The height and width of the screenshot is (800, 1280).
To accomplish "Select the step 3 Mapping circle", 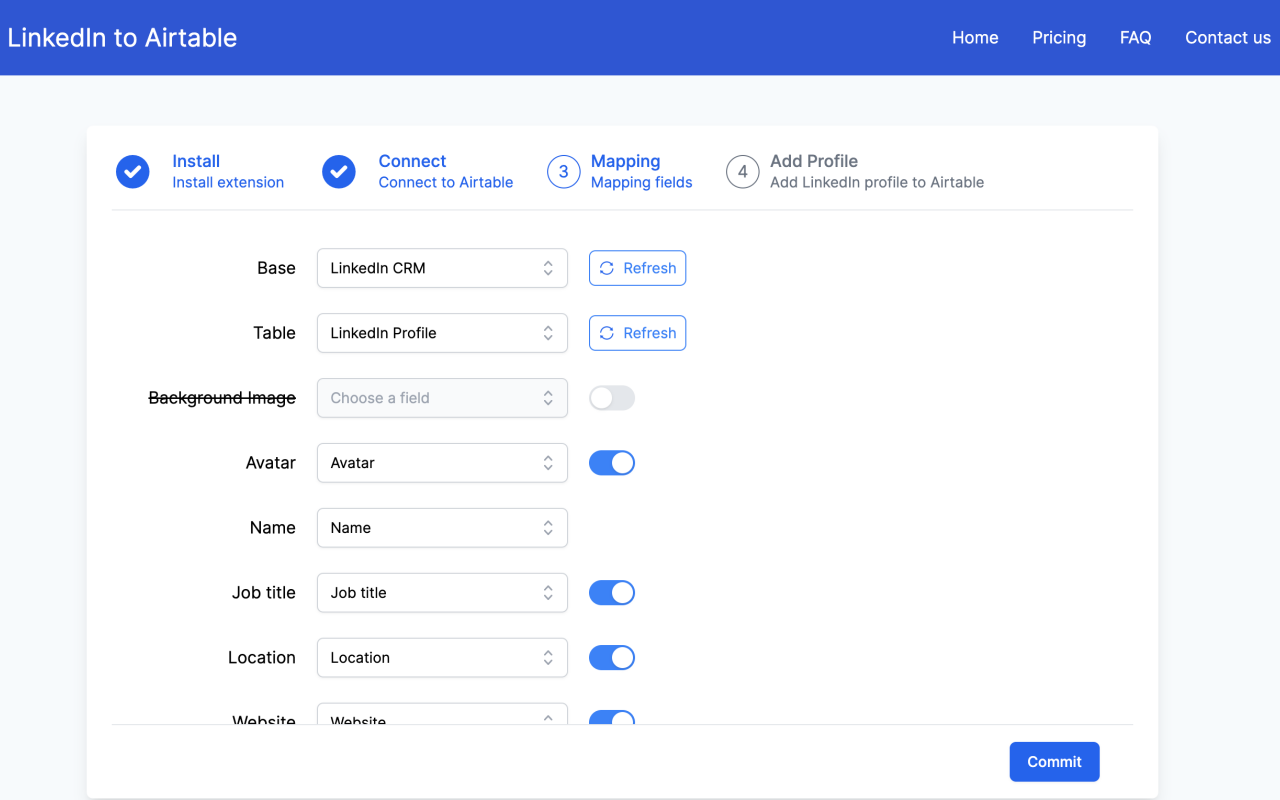I will coord(563,171).
